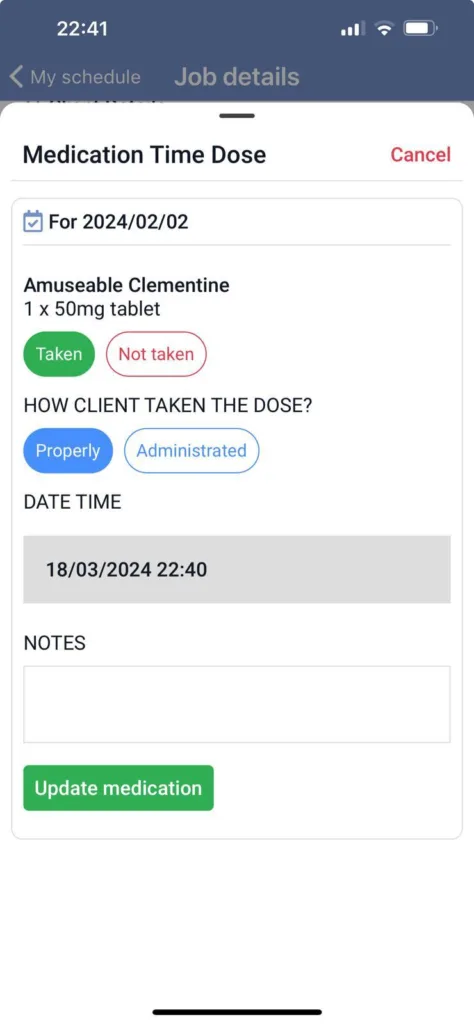Viewport: 474px width, 1024px height.
Task: Open the date time picker field
Action: pyautogui.click(x=237, y=569)
